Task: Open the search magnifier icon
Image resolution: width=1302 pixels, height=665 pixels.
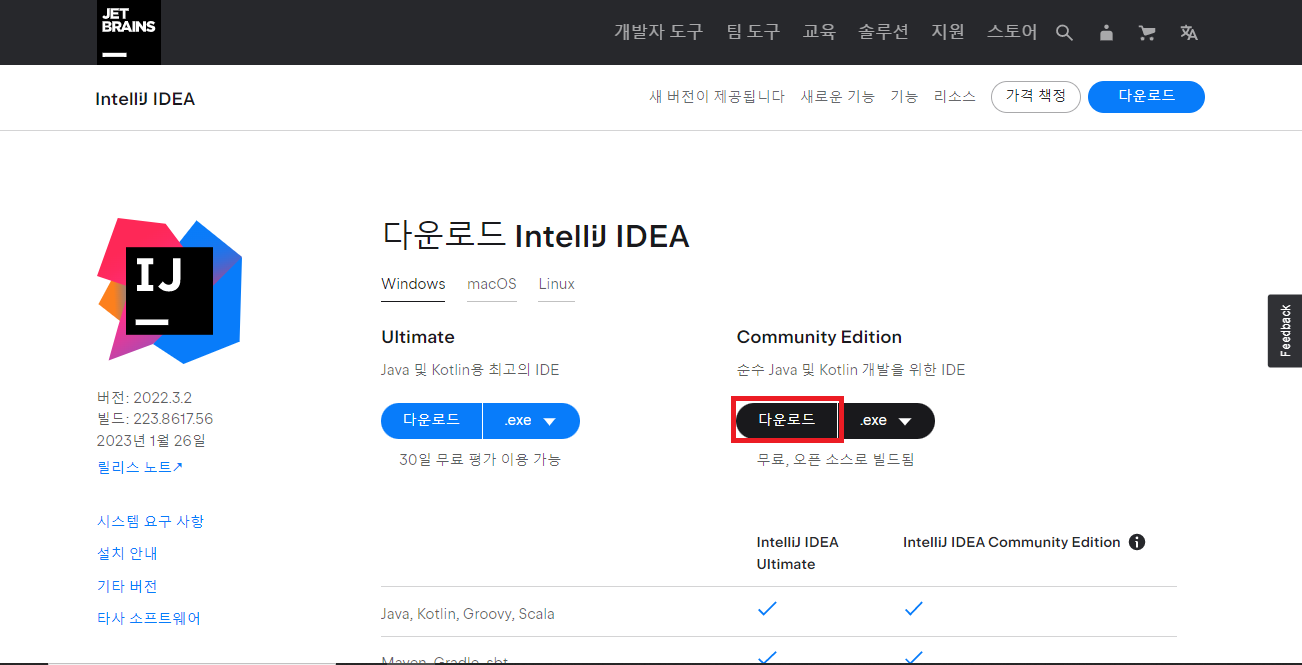Action: [1064, 33]
